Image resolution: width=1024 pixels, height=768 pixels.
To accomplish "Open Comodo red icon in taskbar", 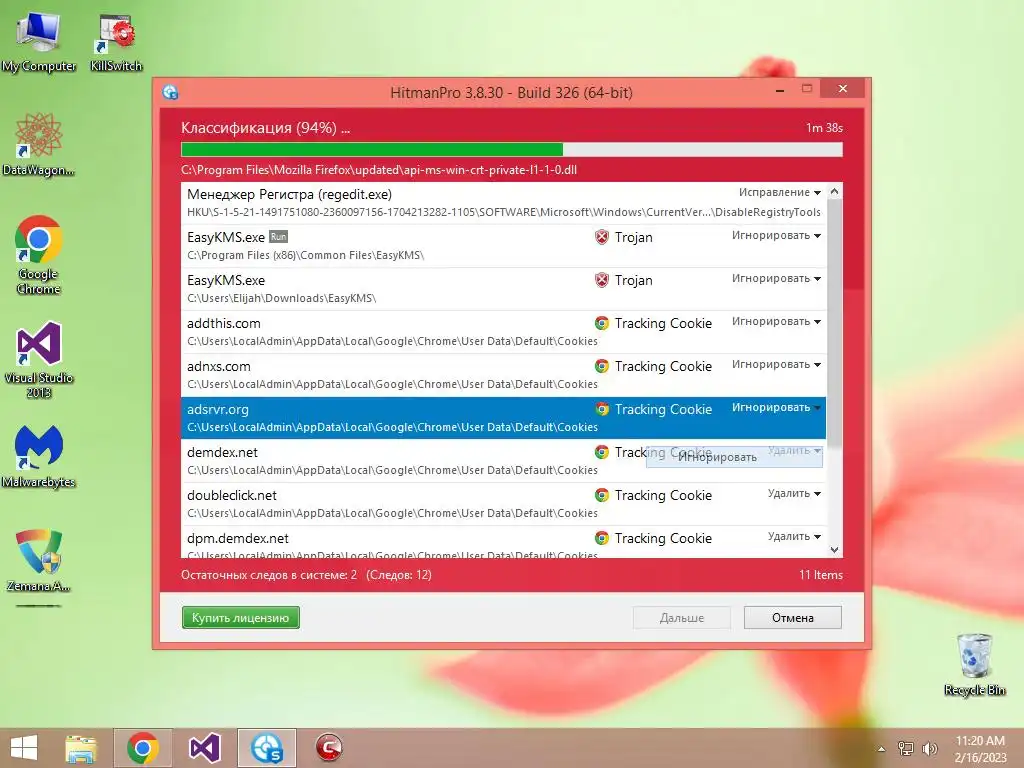I will (328, 748).
